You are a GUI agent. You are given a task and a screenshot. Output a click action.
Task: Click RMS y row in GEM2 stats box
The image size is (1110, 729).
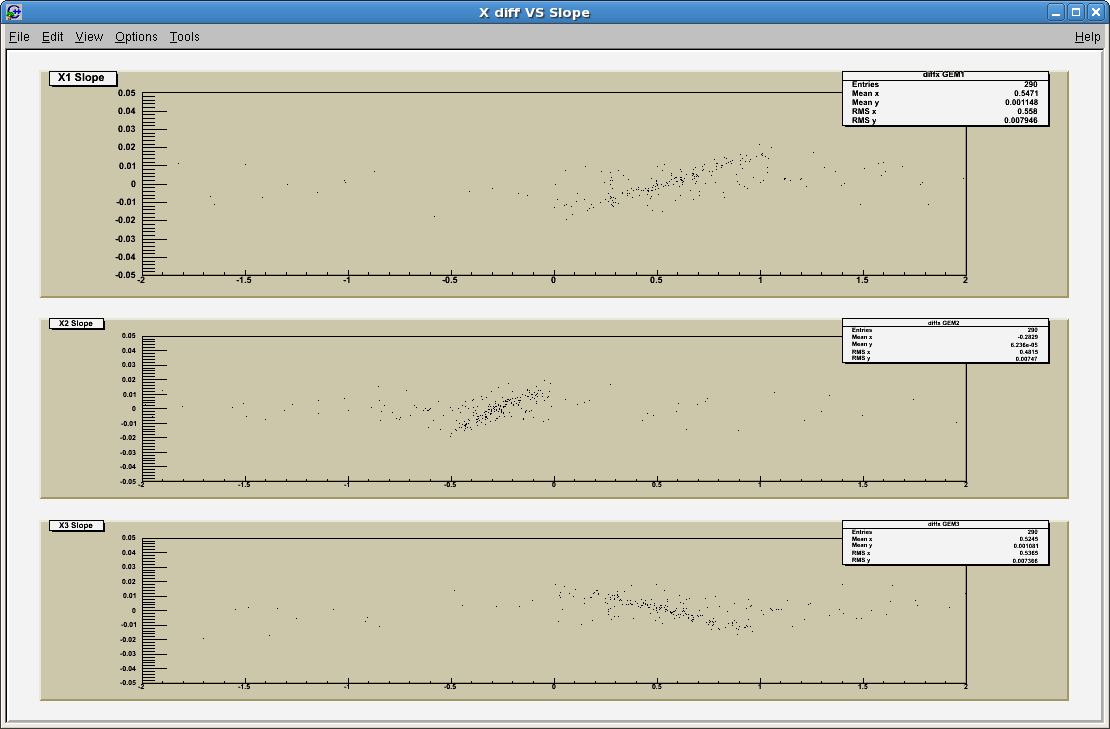944,359
